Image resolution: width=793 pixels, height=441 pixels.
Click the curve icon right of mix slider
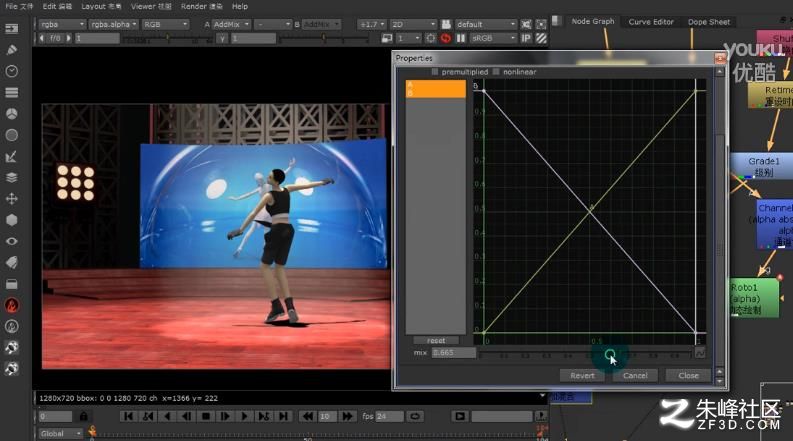pos(700,353)
